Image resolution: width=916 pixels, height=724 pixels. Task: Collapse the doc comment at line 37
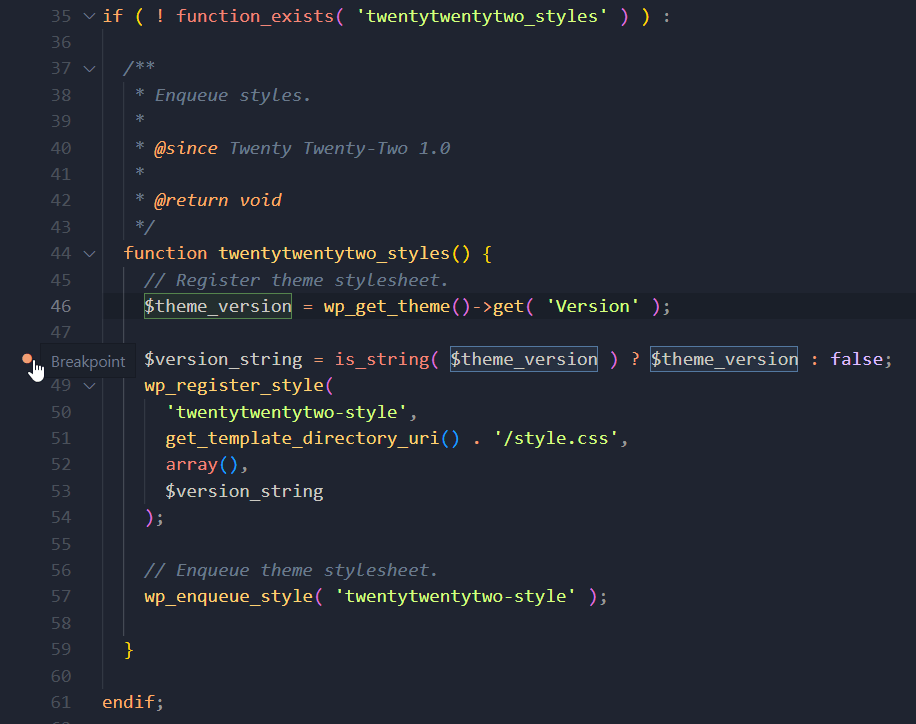[89, 69]
